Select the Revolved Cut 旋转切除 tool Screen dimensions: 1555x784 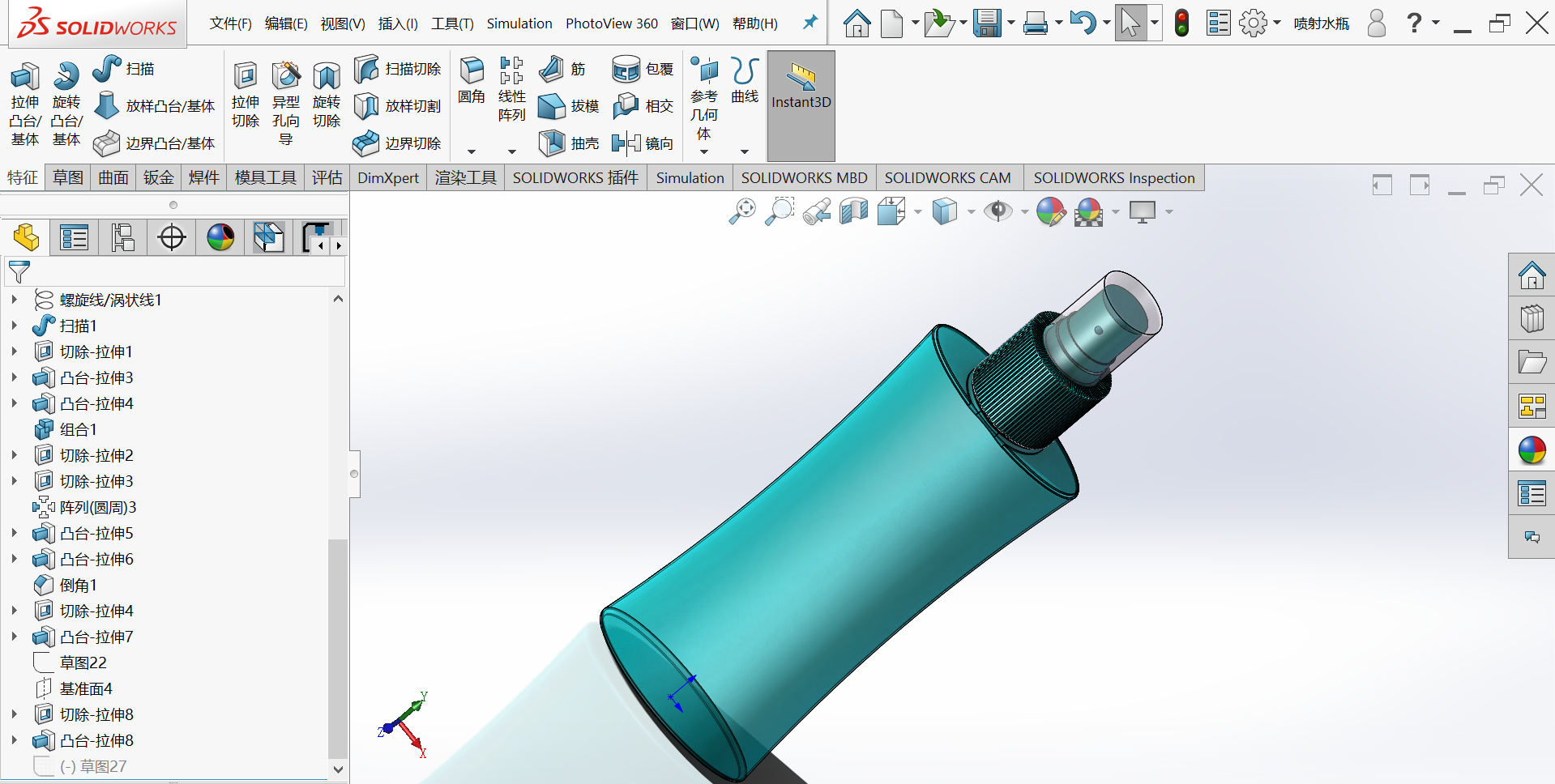327,96
